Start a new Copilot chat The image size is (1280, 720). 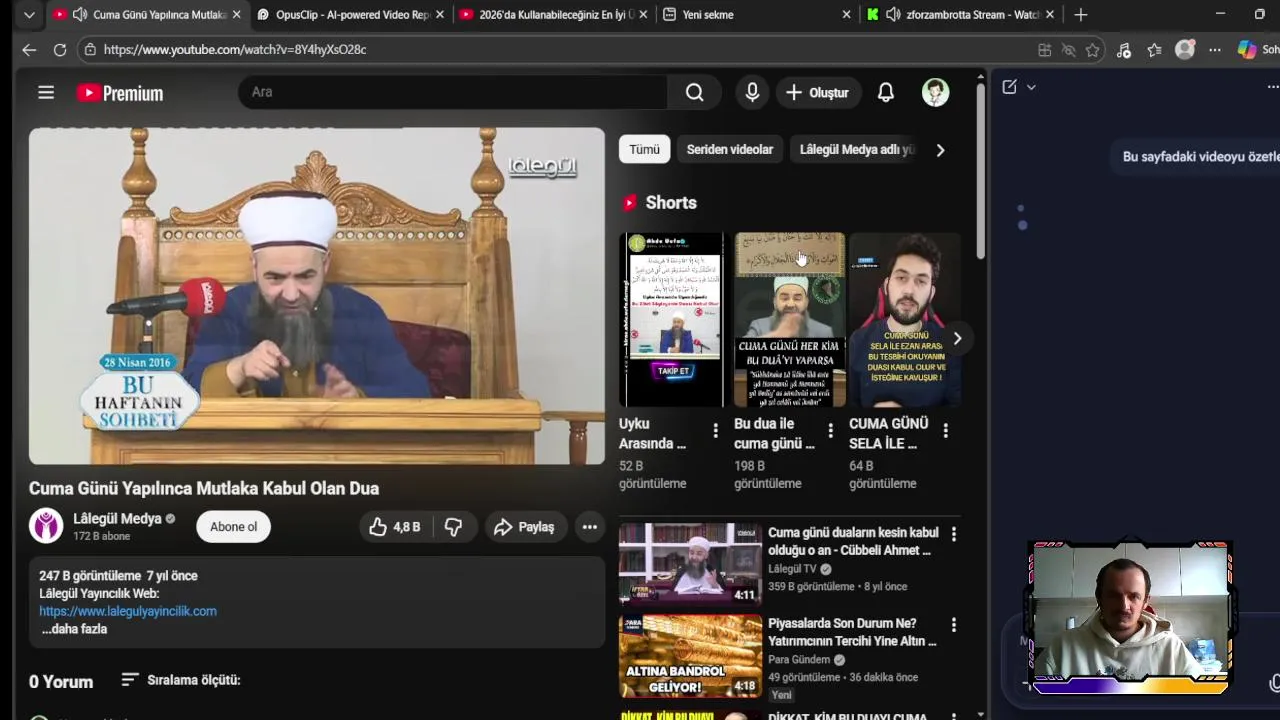point(1010,87)
